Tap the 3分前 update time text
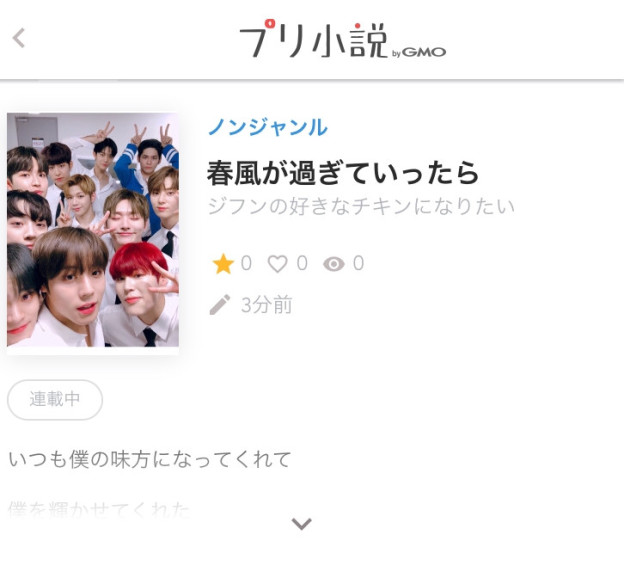Viewport: 624px width, 578px height. tap(267, 305)
